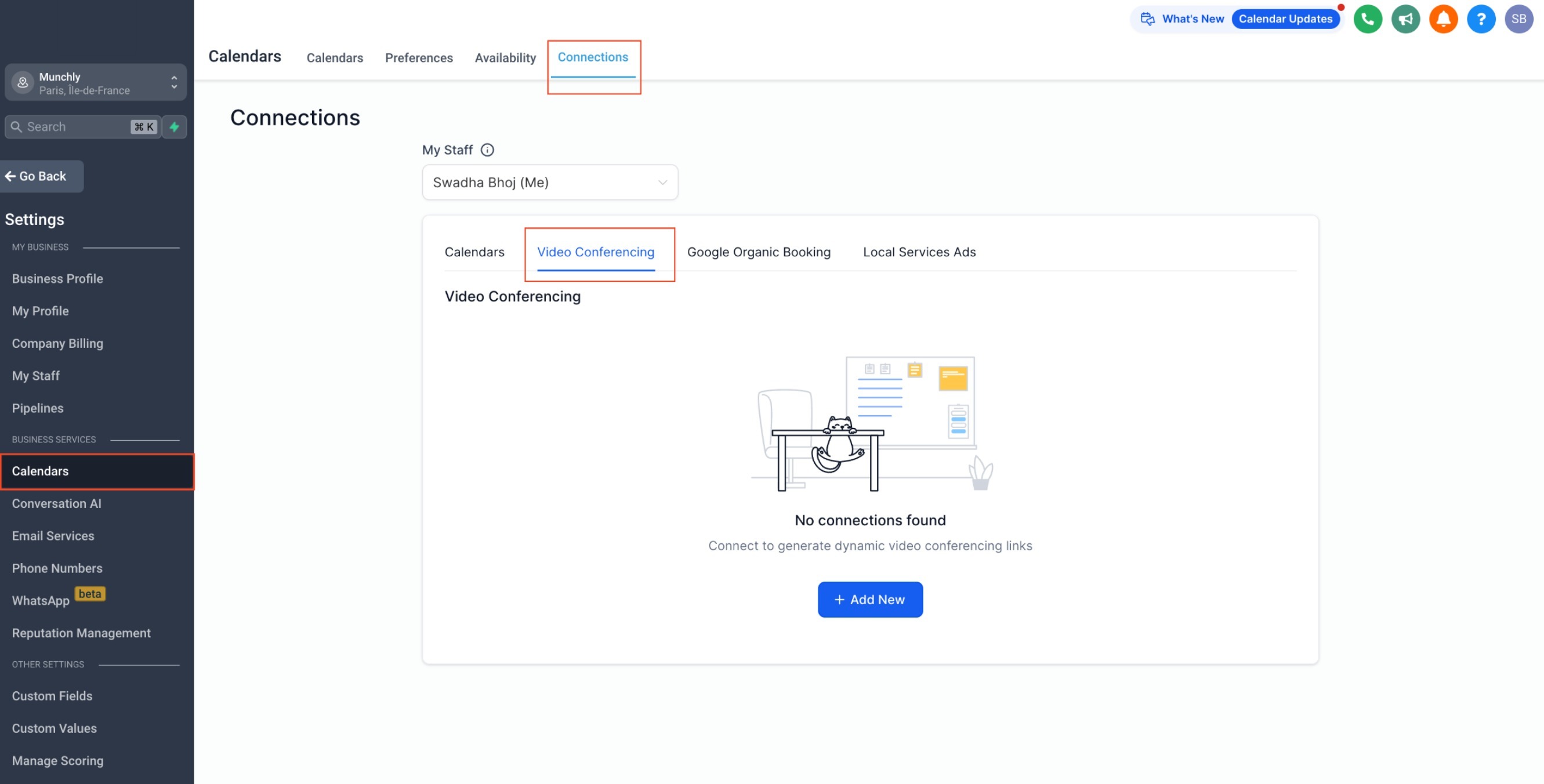Open Business Profile settings
Screen dimensions: 1544x784
point(57,279)
